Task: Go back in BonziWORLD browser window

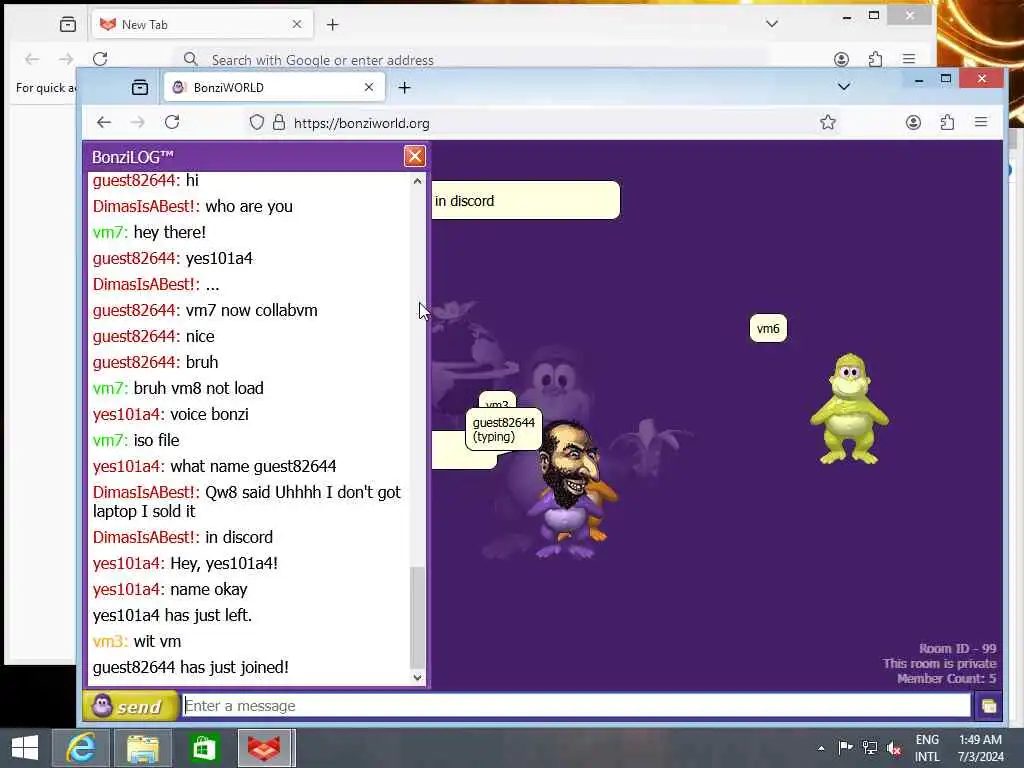Action: [x=104, y=122]
